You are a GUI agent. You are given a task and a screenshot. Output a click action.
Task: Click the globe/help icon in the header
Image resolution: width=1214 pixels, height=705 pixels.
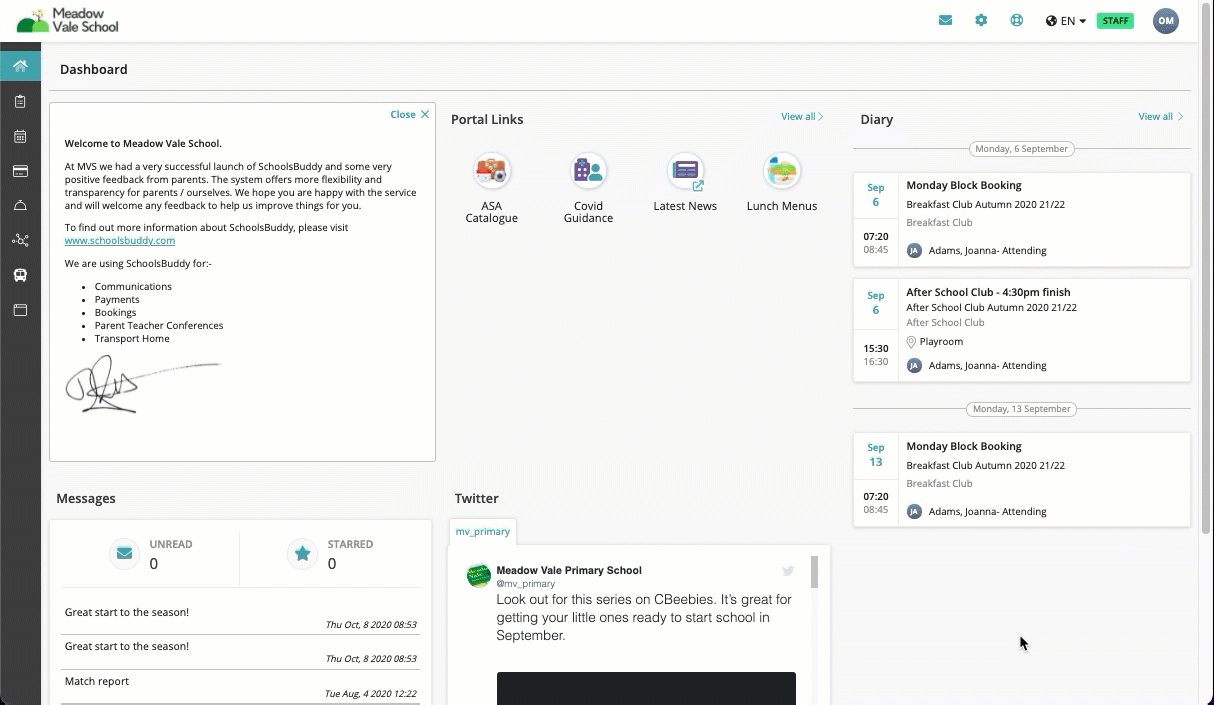(1017, 20)
